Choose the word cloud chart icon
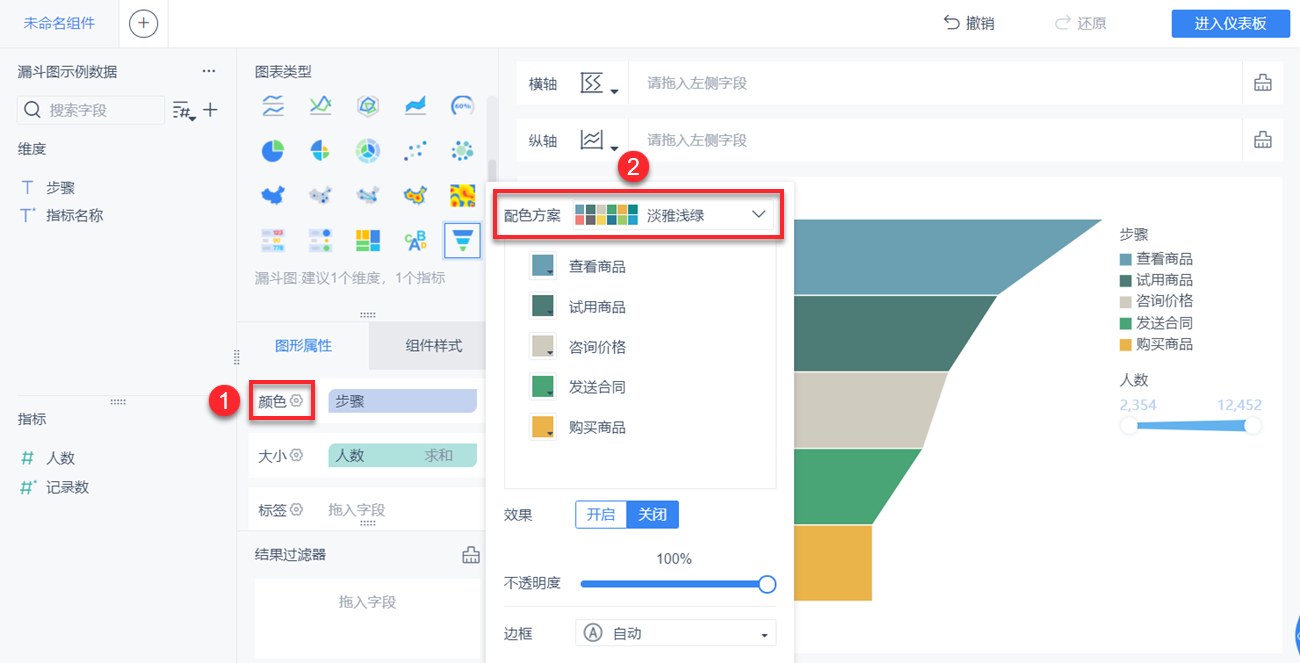This screenshot has height=663, width=1300. [415, 240]
